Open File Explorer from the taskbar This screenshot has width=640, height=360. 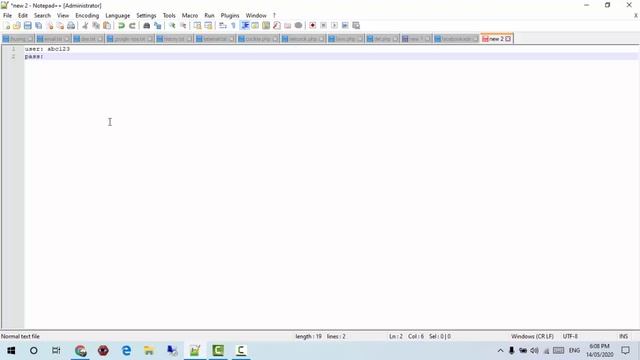pos(149,351)
